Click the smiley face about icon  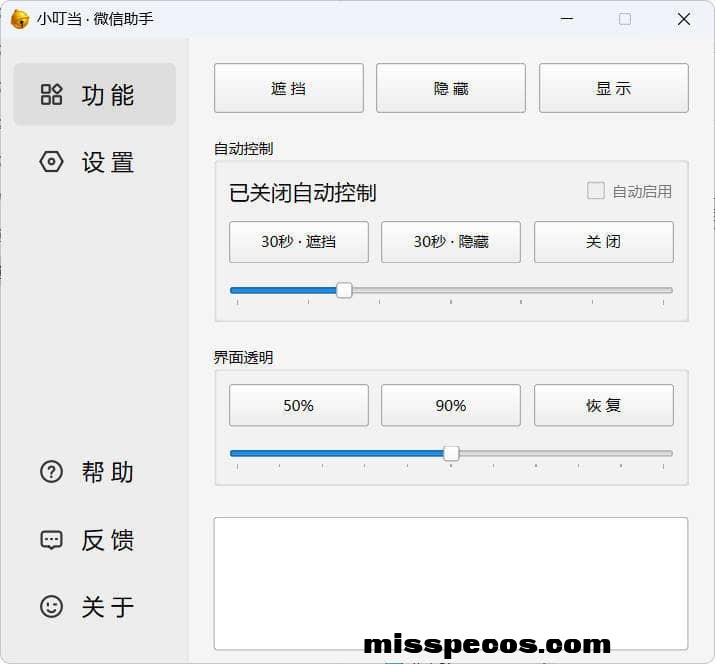51,607
